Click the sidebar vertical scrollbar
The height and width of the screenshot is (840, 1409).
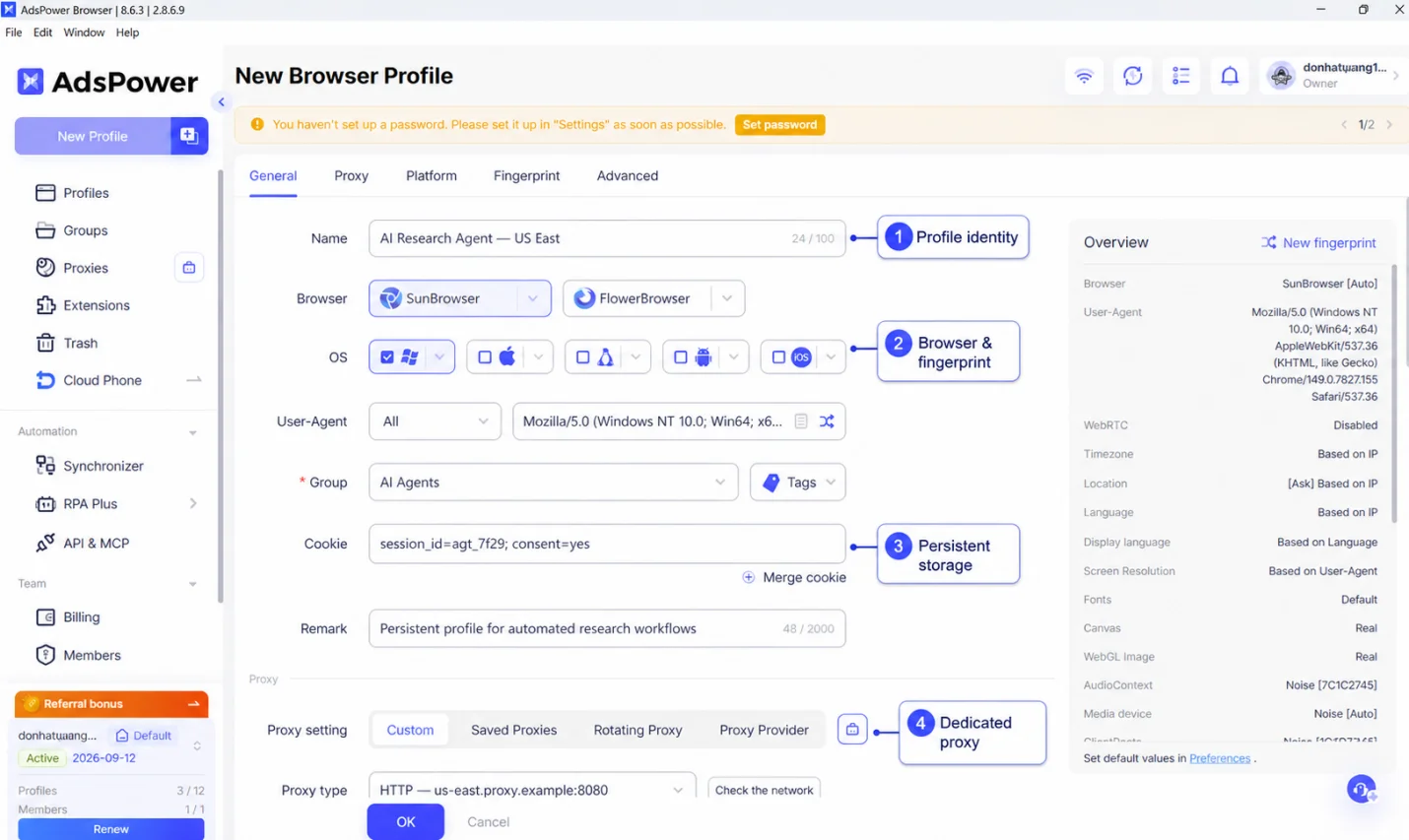[221, 386]
